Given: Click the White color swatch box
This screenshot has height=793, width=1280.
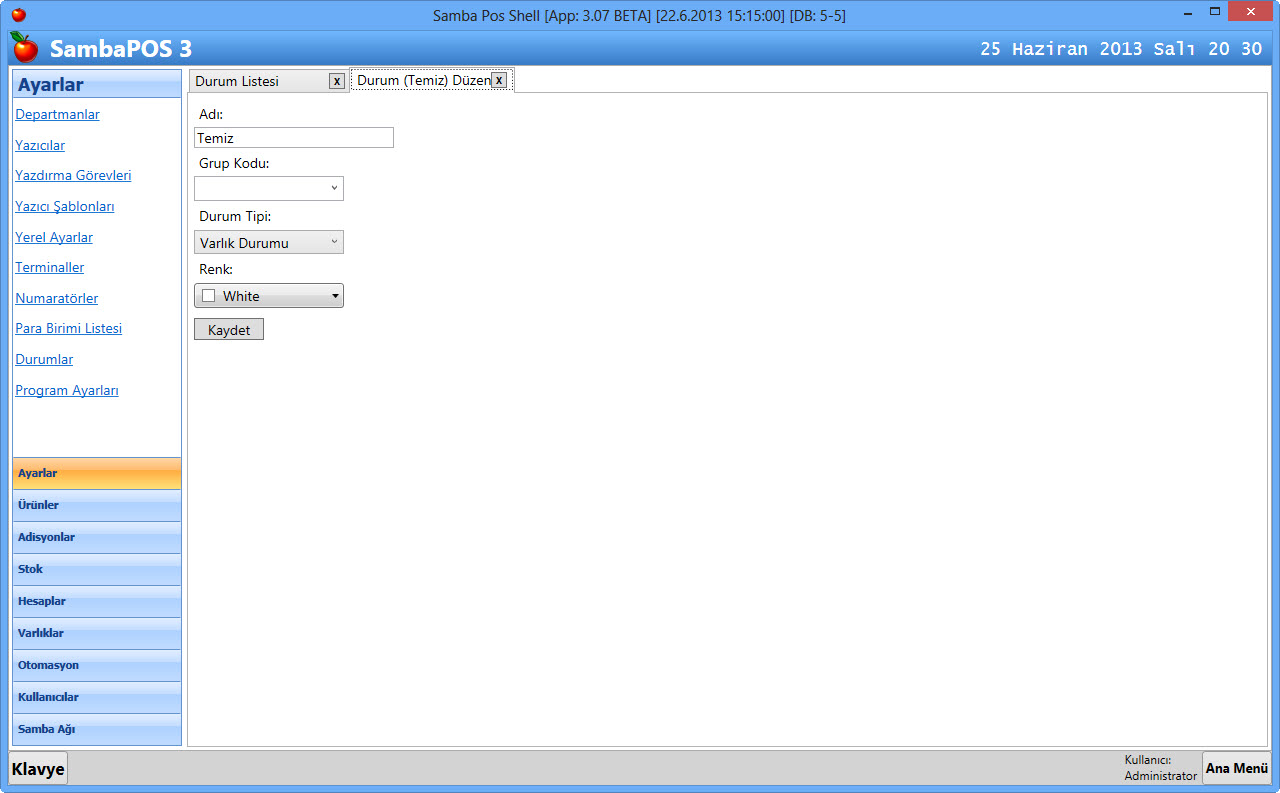Looking at the screenshot, I should click(x=209, y=296).
